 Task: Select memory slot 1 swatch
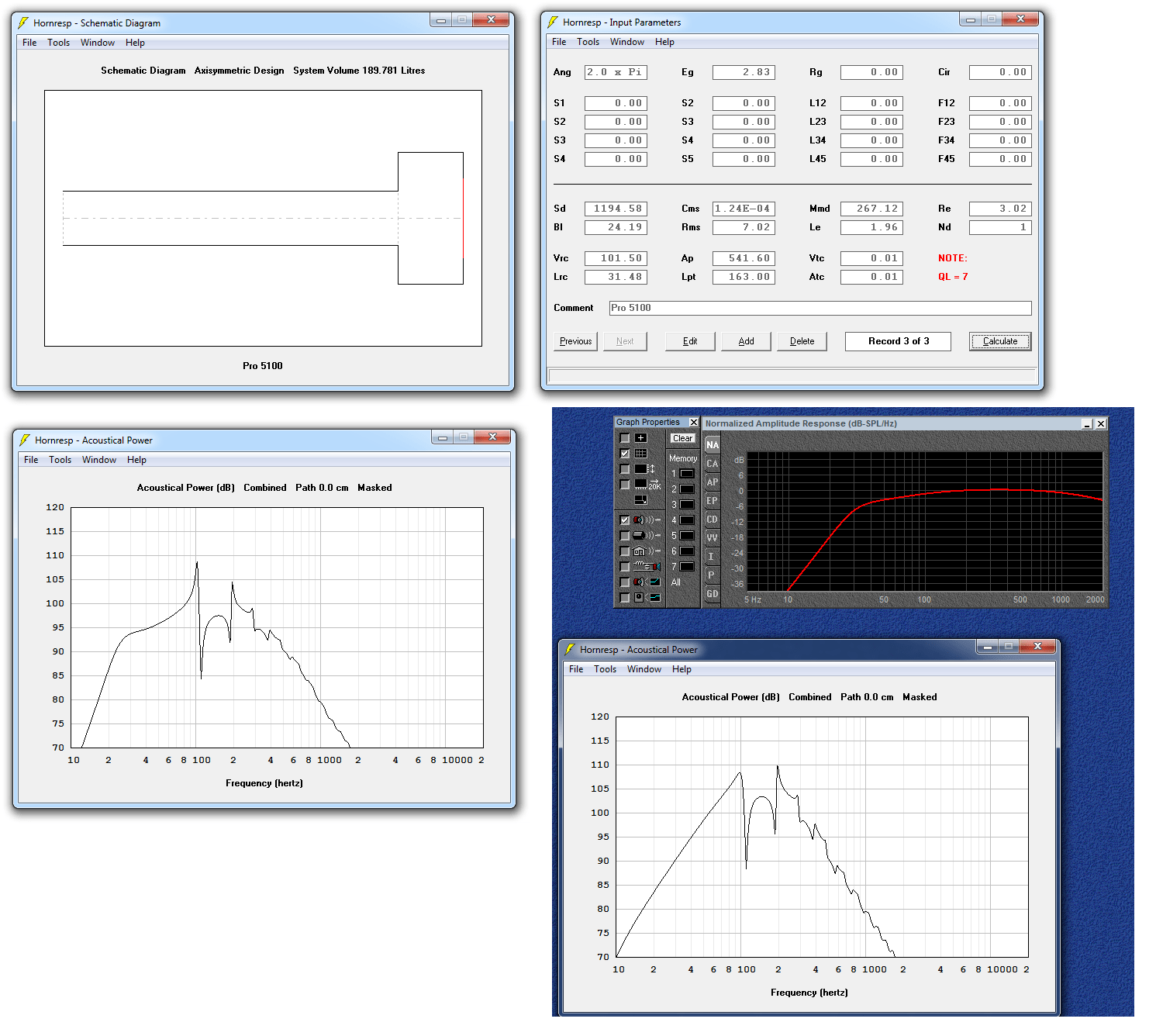(x=687, y=473)
